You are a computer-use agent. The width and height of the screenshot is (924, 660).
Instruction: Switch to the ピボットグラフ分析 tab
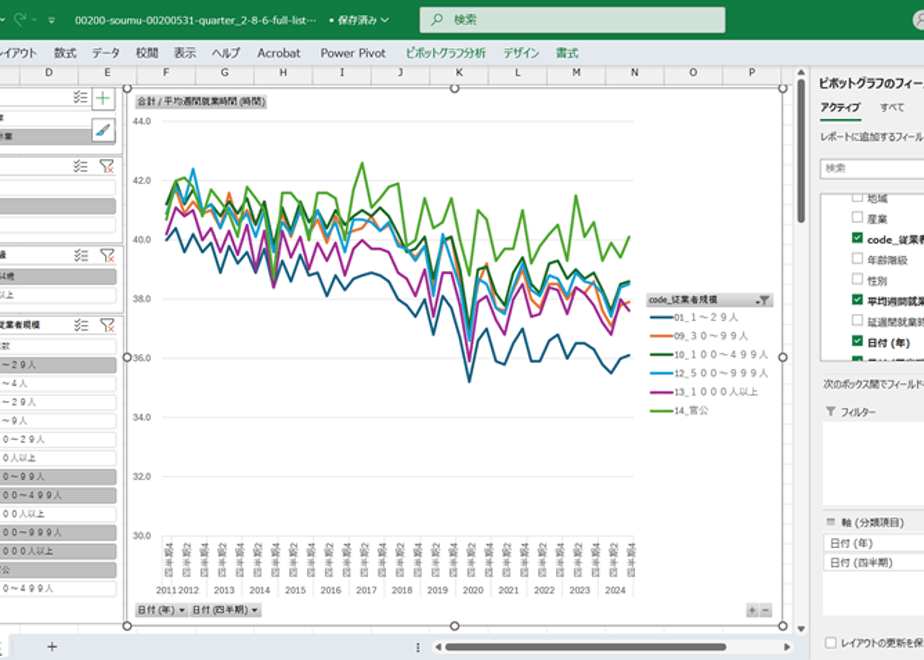pos(446,53)
